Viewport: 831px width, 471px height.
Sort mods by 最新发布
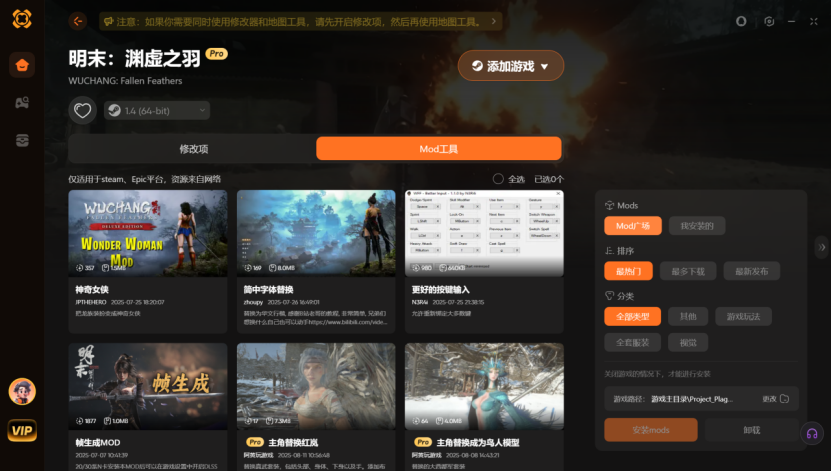click(752, 271)
